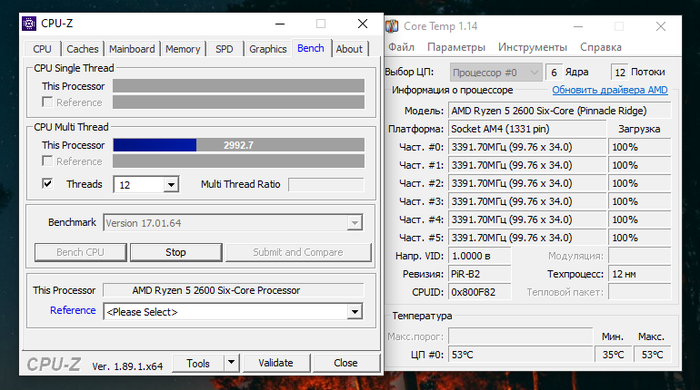Screen dimensions: 700x390
Task: Stop the running benchmark
Action: (x=176, y=252)
